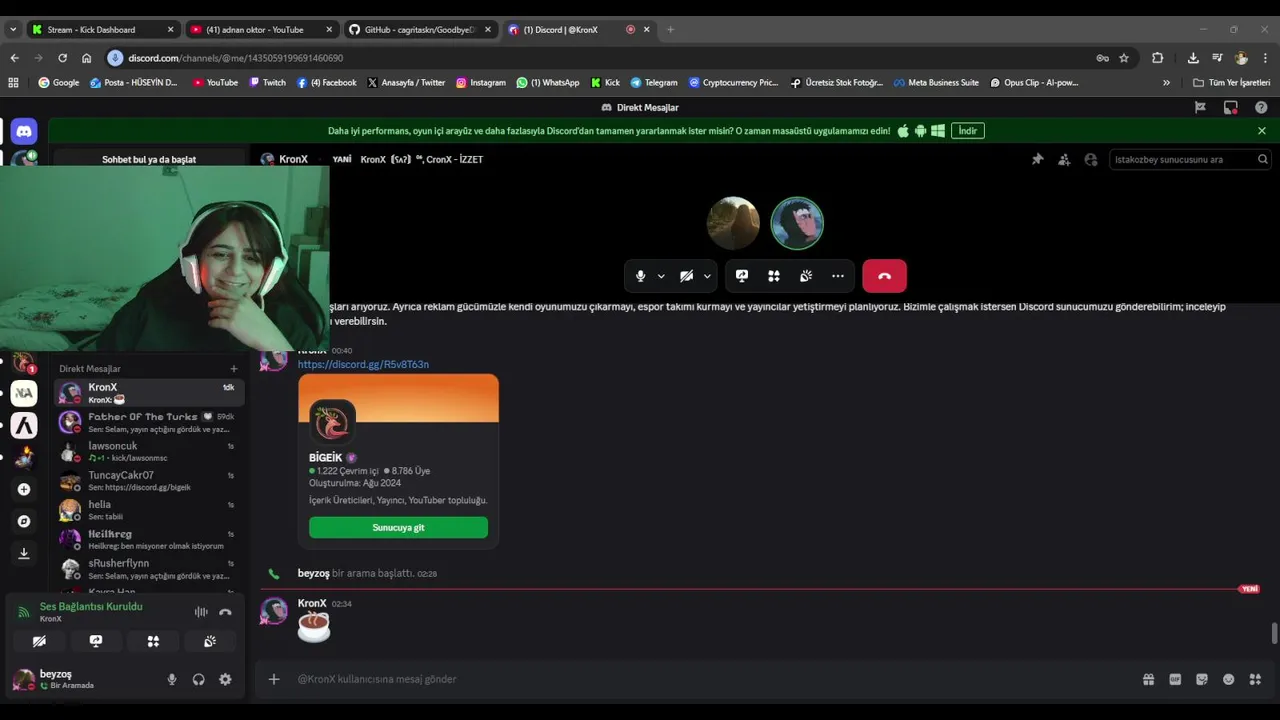This screenshot has height=720, width=1280.
Task: Open soundboard from call controls
Action: click(806, 276)
